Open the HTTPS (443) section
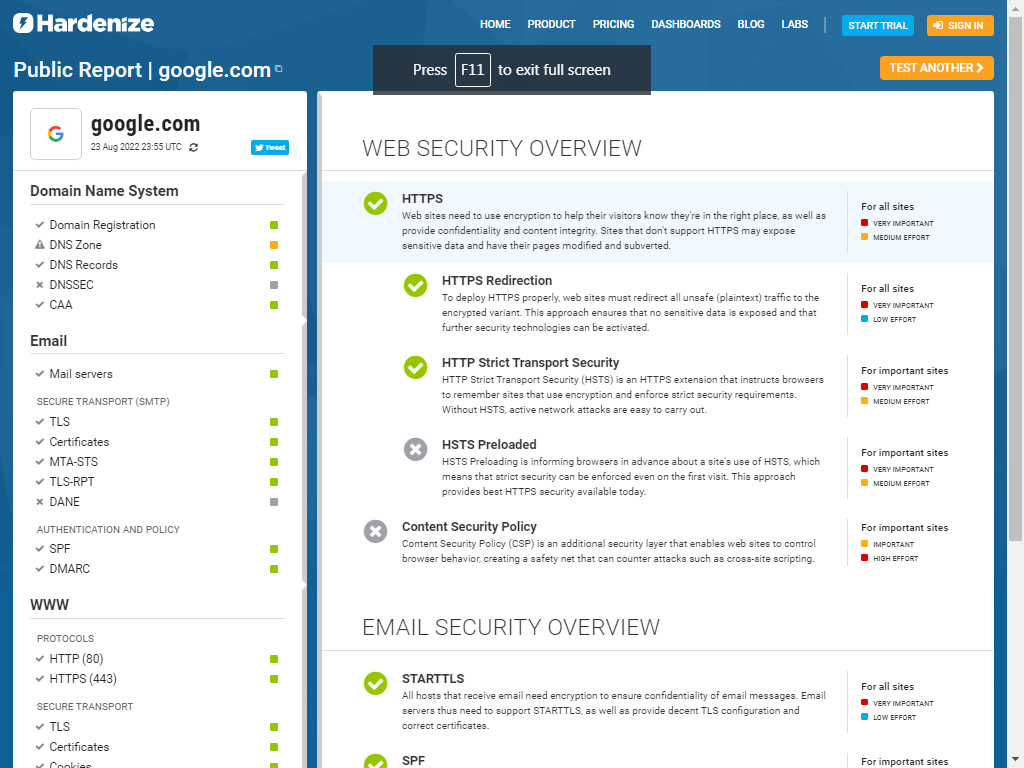 tap(83, 679)
